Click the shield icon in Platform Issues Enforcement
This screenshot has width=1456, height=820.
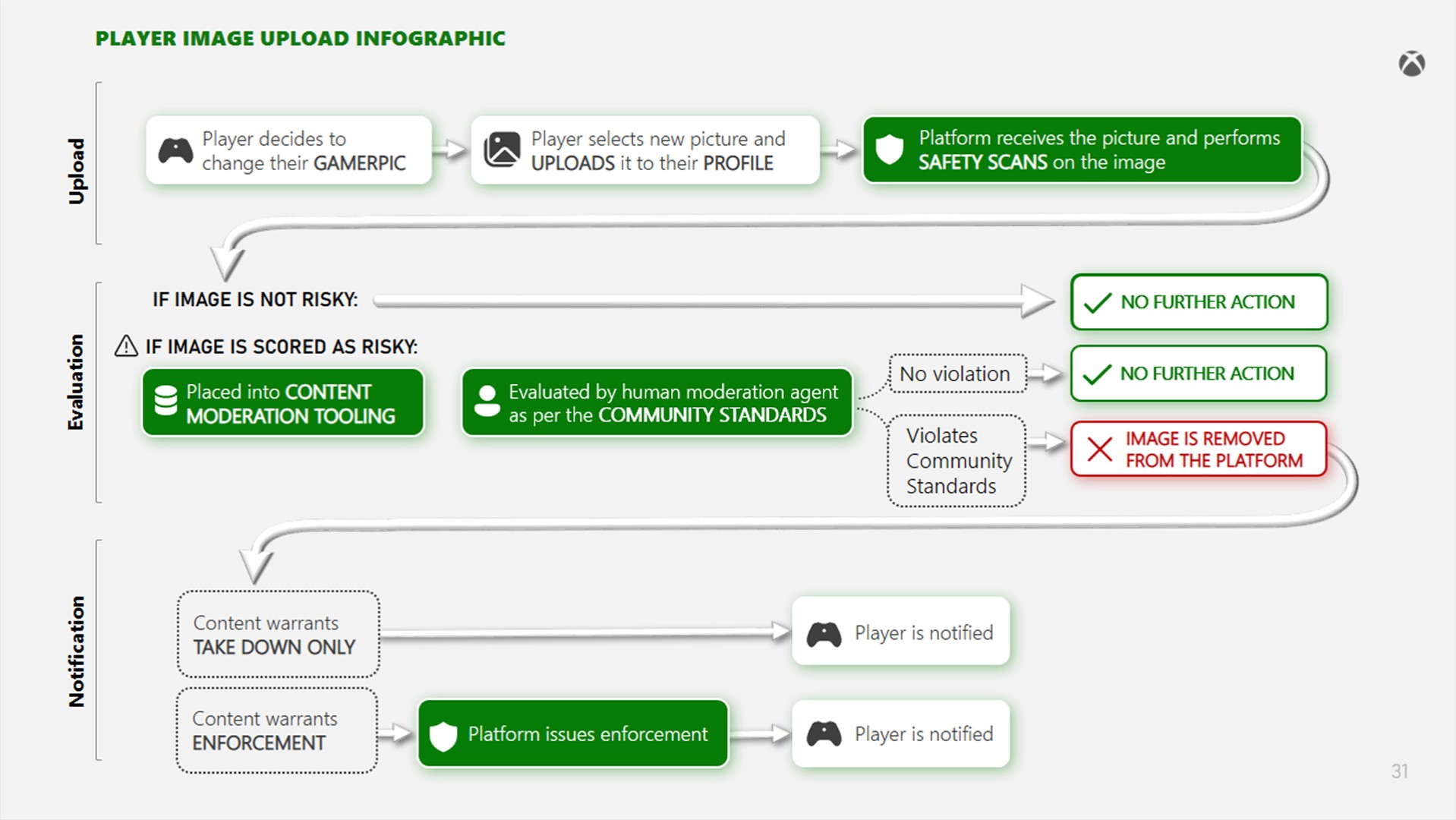(443, 734)
